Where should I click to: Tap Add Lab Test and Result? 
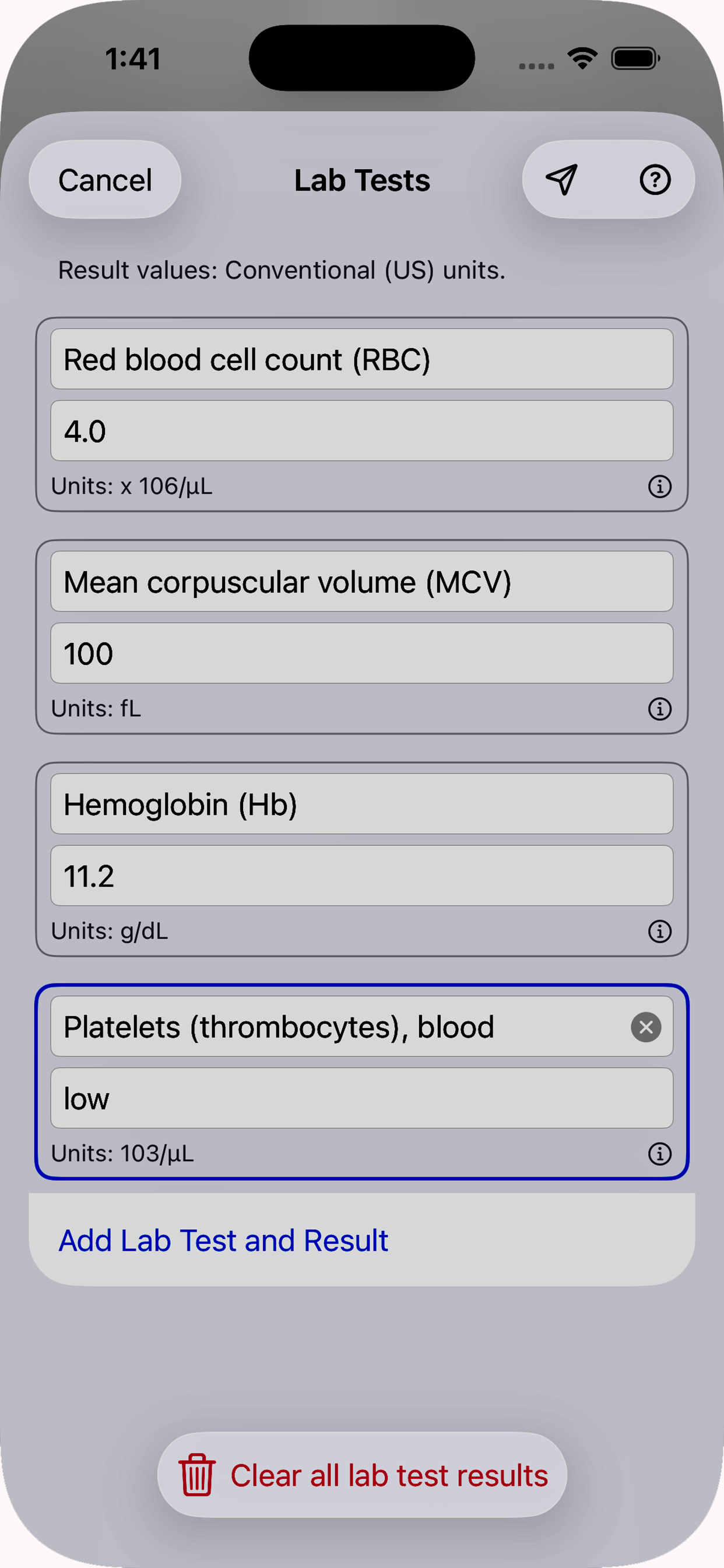pos(223,1241)
